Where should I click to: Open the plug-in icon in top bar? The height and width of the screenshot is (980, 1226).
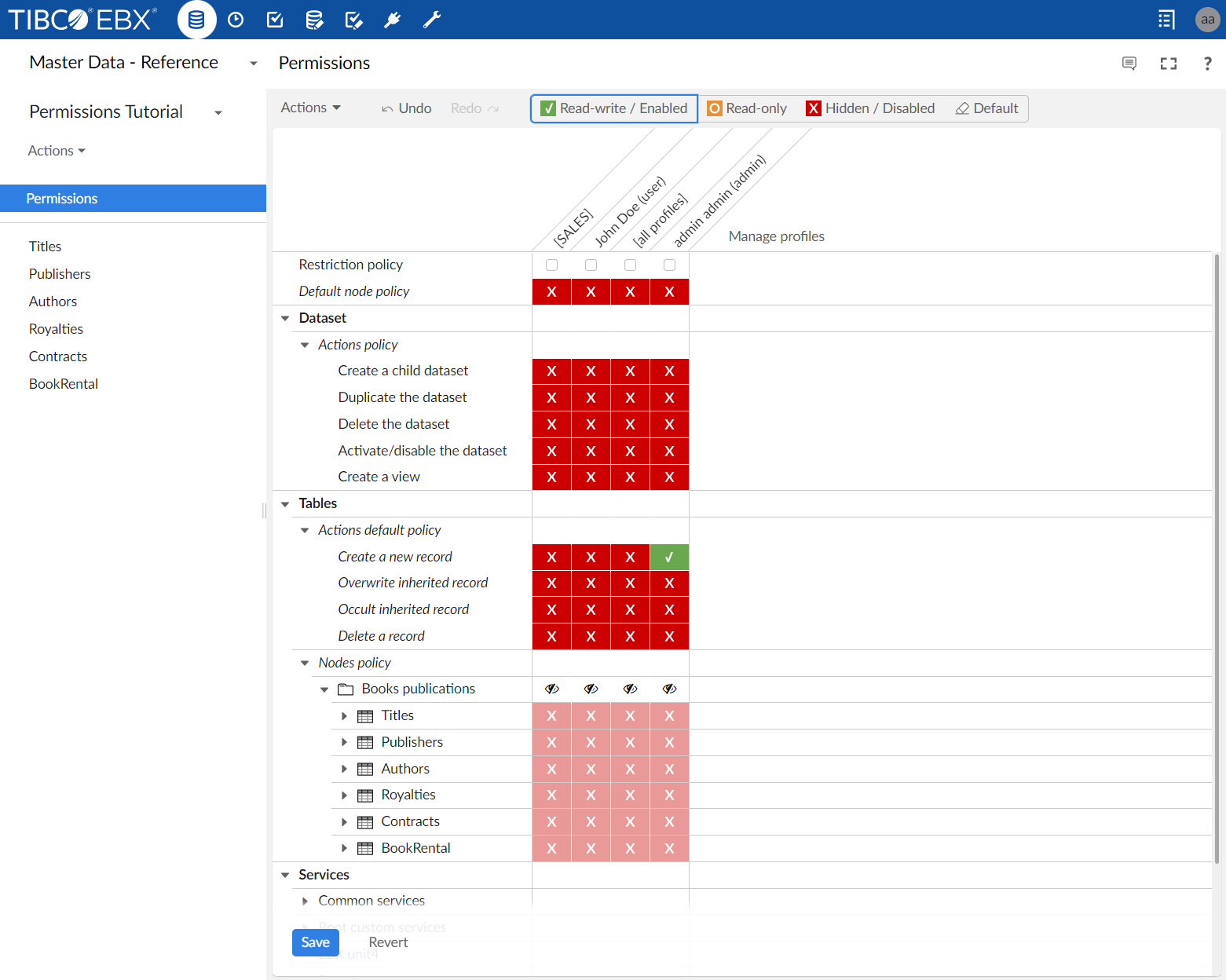(393, 20)
